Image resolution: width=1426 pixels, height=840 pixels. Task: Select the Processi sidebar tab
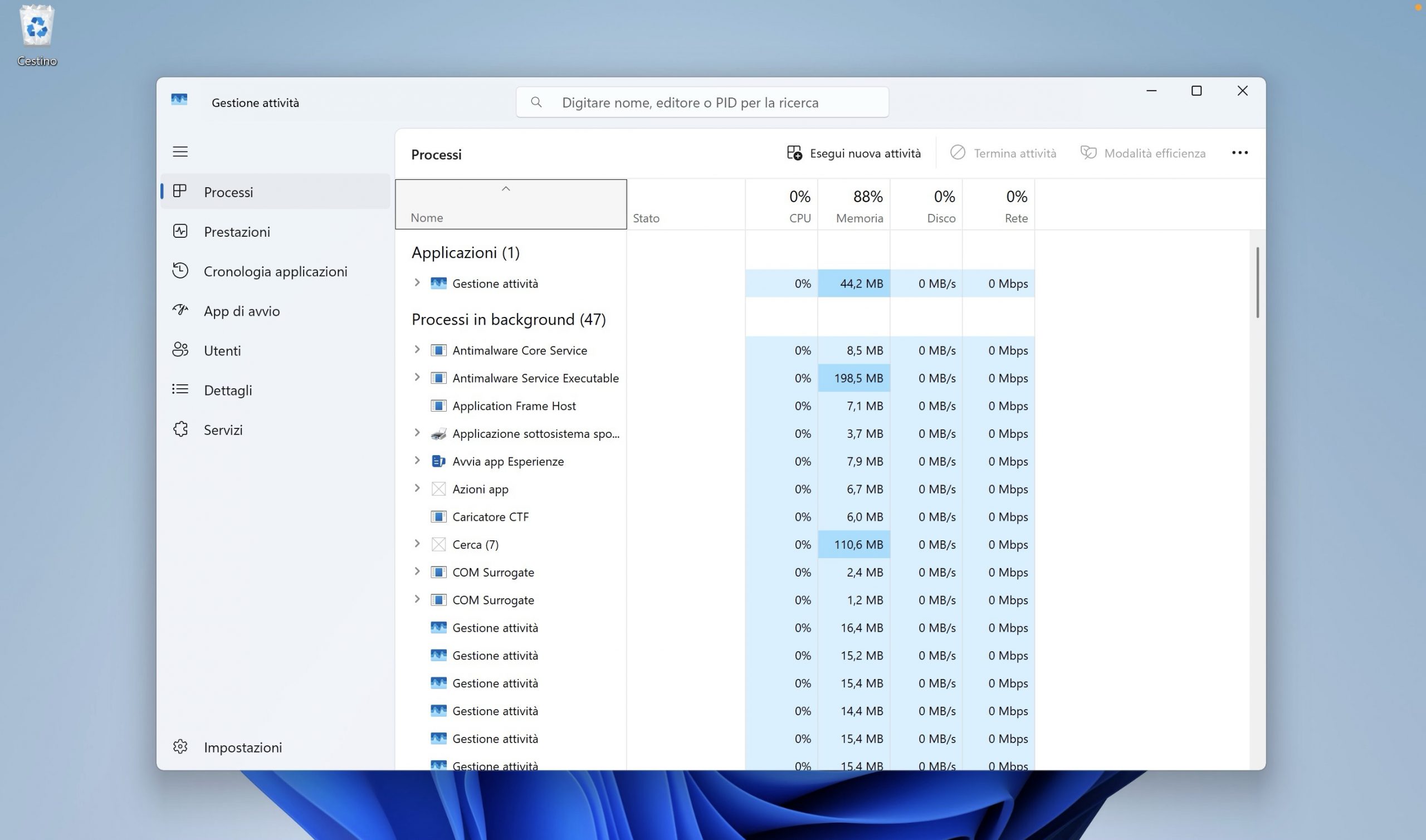point(228,192)
